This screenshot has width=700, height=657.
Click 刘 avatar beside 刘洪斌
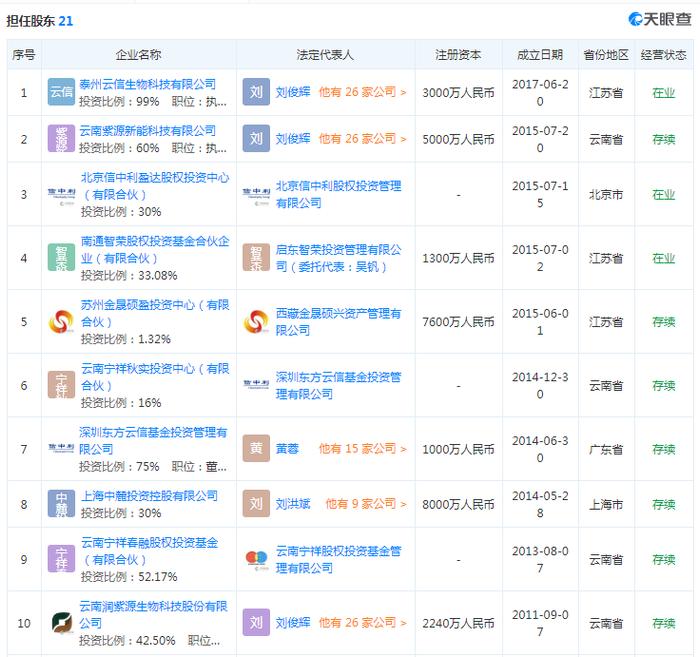click(x=256, y=503)
